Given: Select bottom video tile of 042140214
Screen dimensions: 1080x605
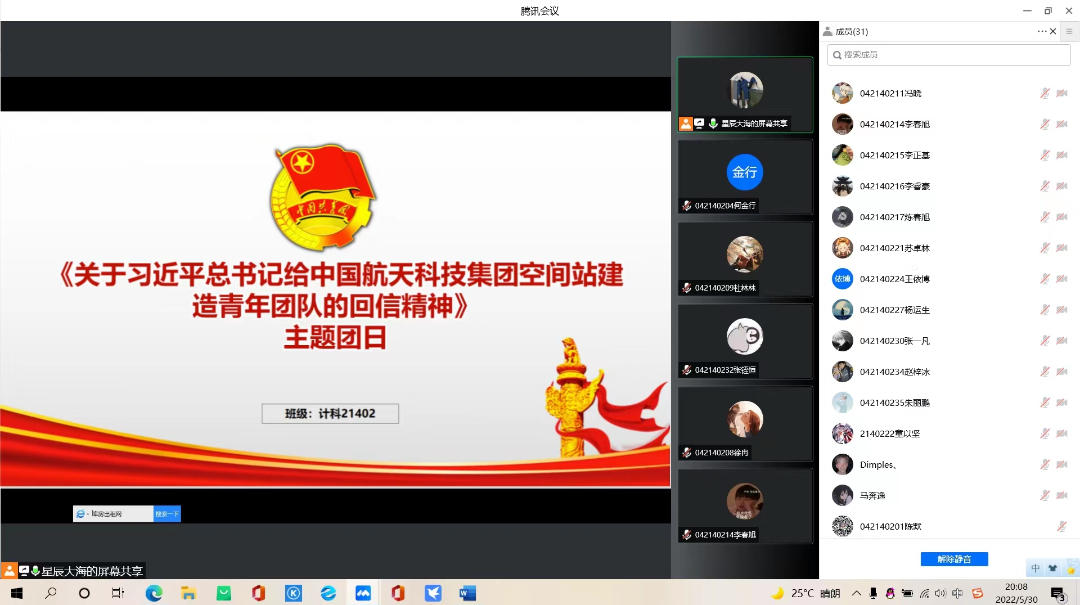Looking at the screenshot, I should 745,506.
